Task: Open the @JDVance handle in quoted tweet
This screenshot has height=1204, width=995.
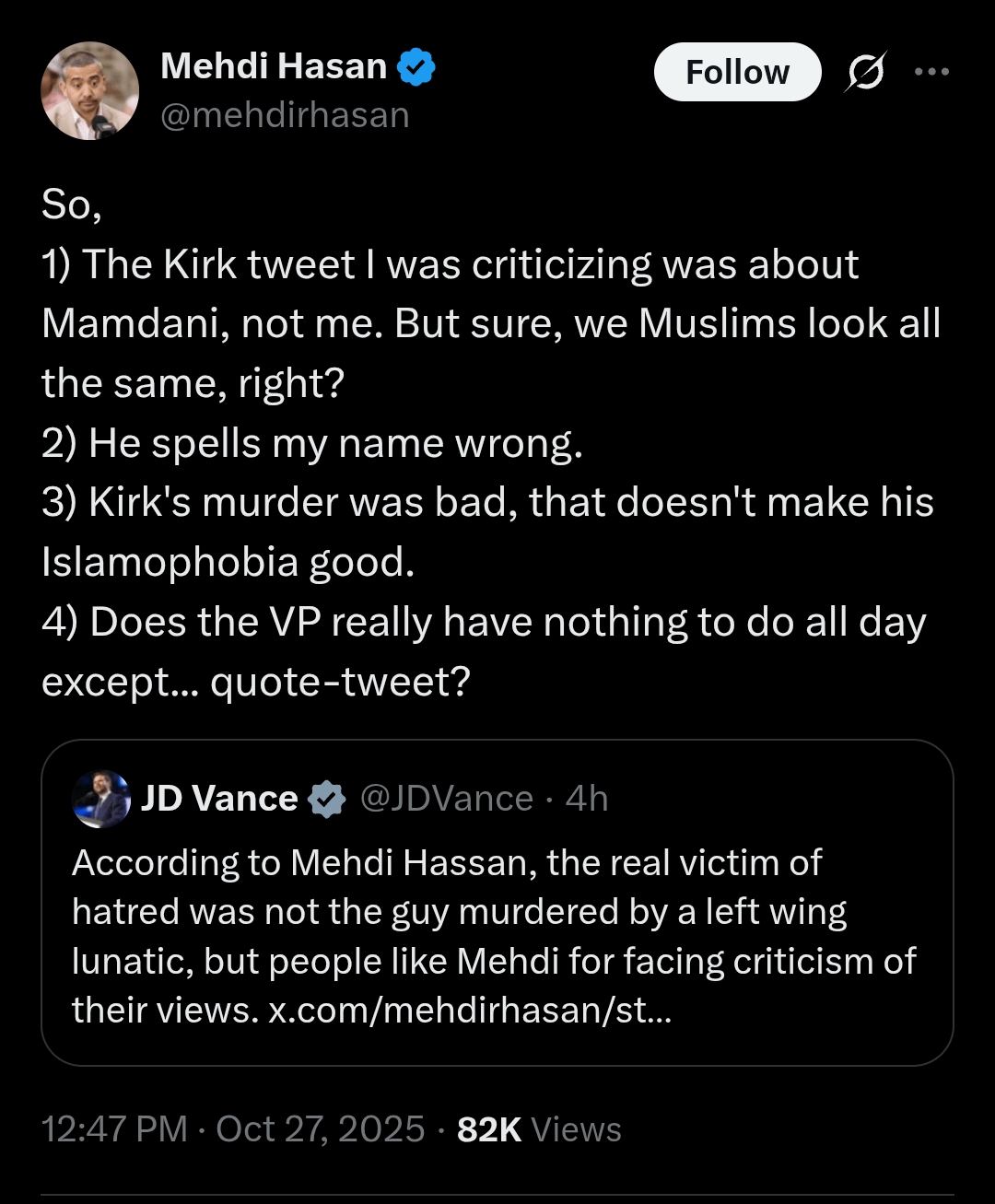Action: [x=447, y=799]
